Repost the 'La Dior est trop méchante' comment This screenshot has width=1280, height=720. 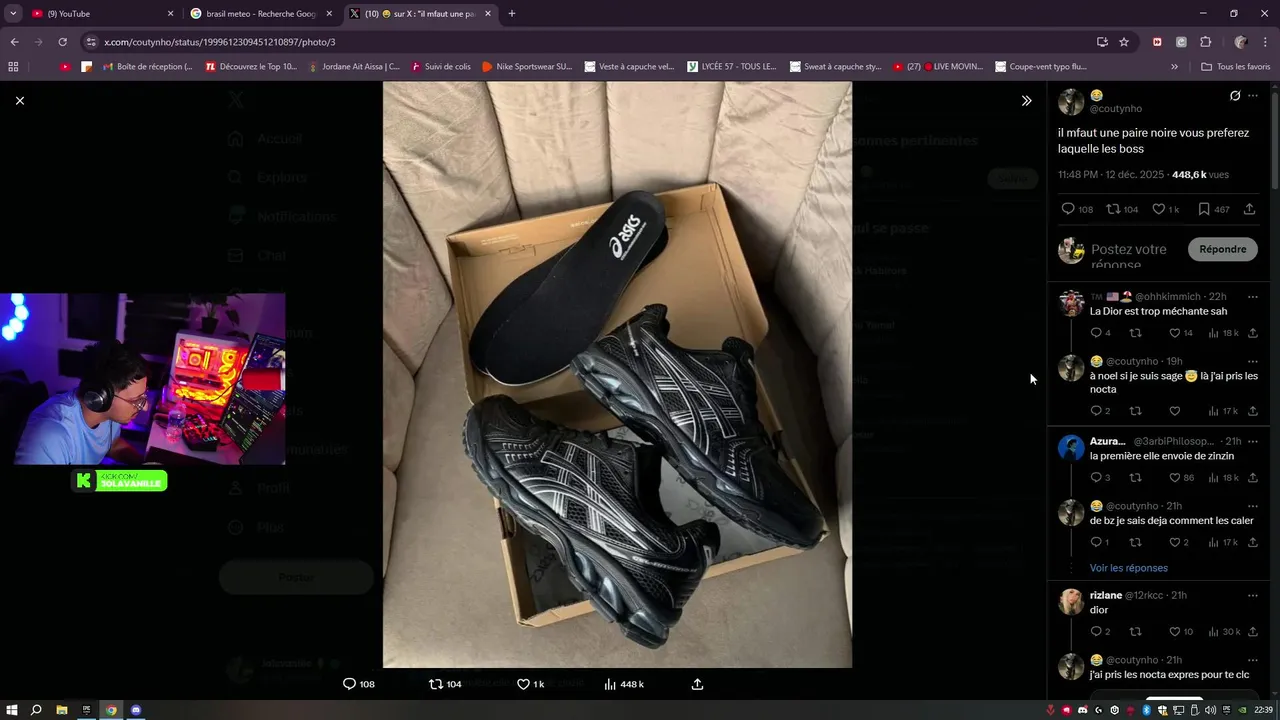tap(1135, 333)
